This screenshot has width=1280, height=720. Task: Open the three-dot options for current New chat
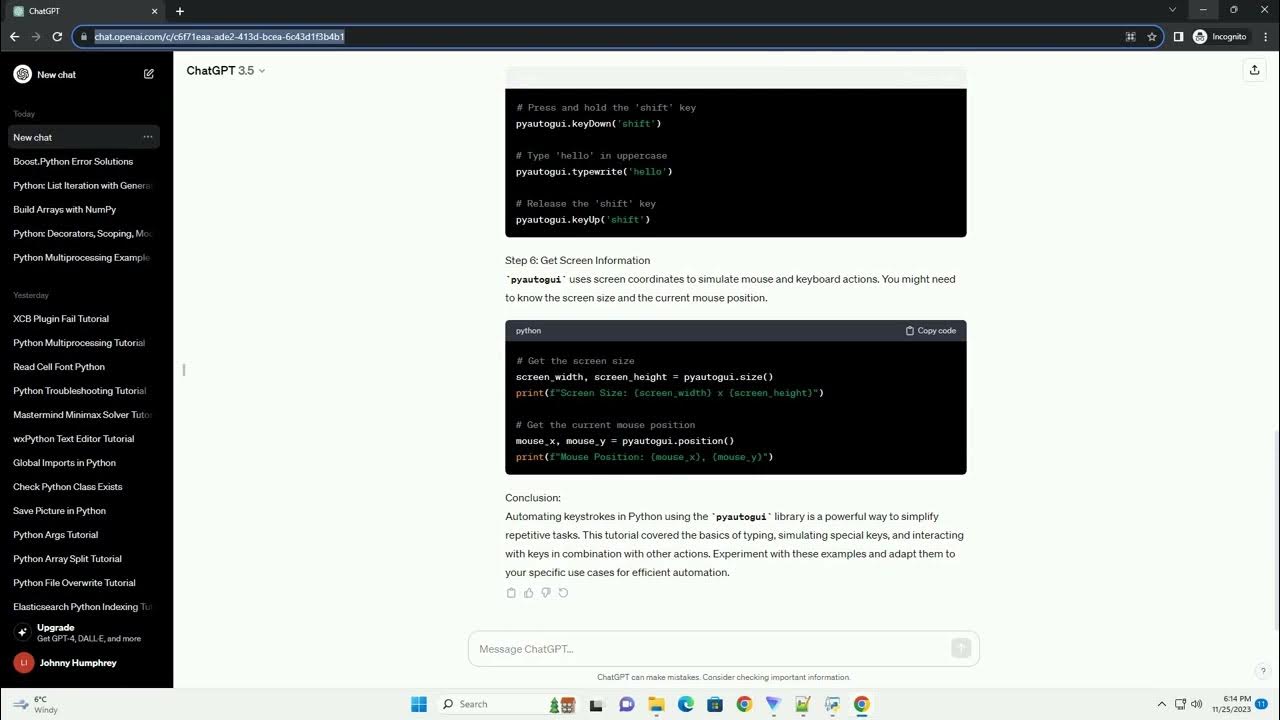pos(148,137)
